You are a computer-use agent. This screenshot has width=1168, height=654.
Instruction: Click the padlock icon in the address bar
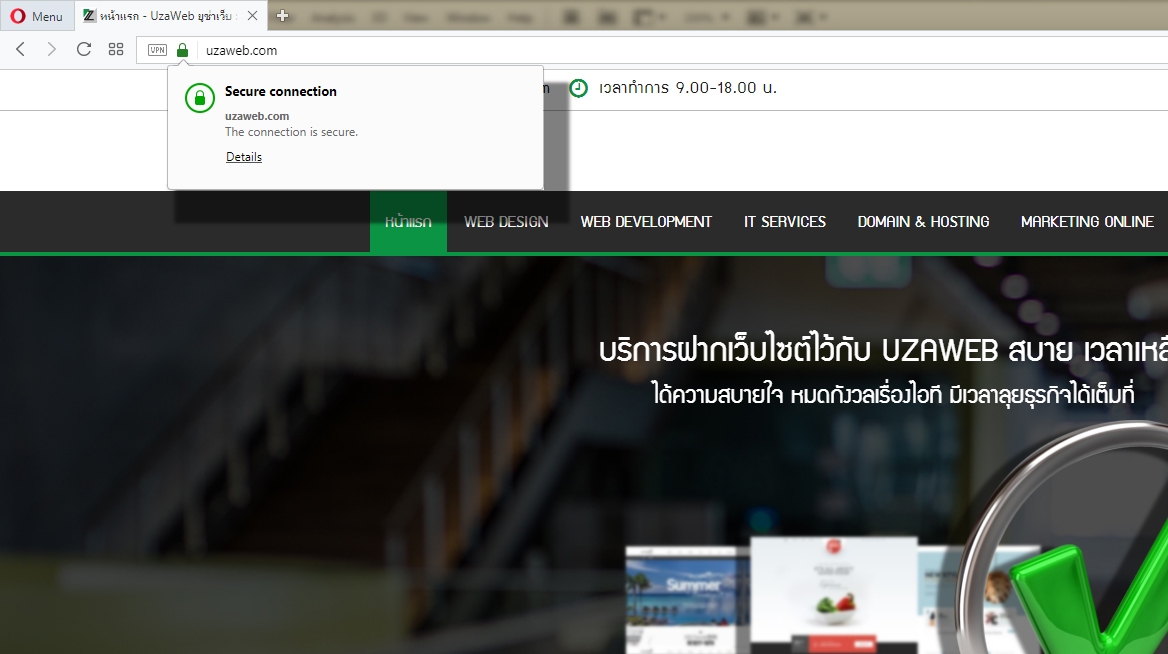[181, 49]
